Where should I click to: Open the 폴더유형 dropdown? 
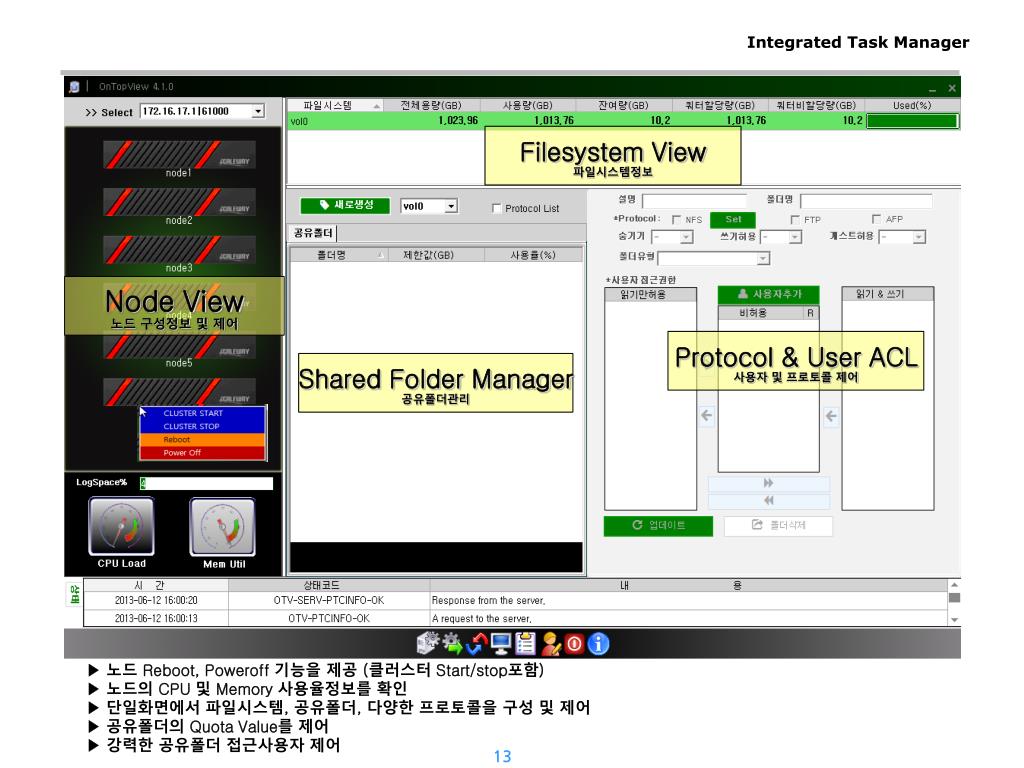coord(763,259)
